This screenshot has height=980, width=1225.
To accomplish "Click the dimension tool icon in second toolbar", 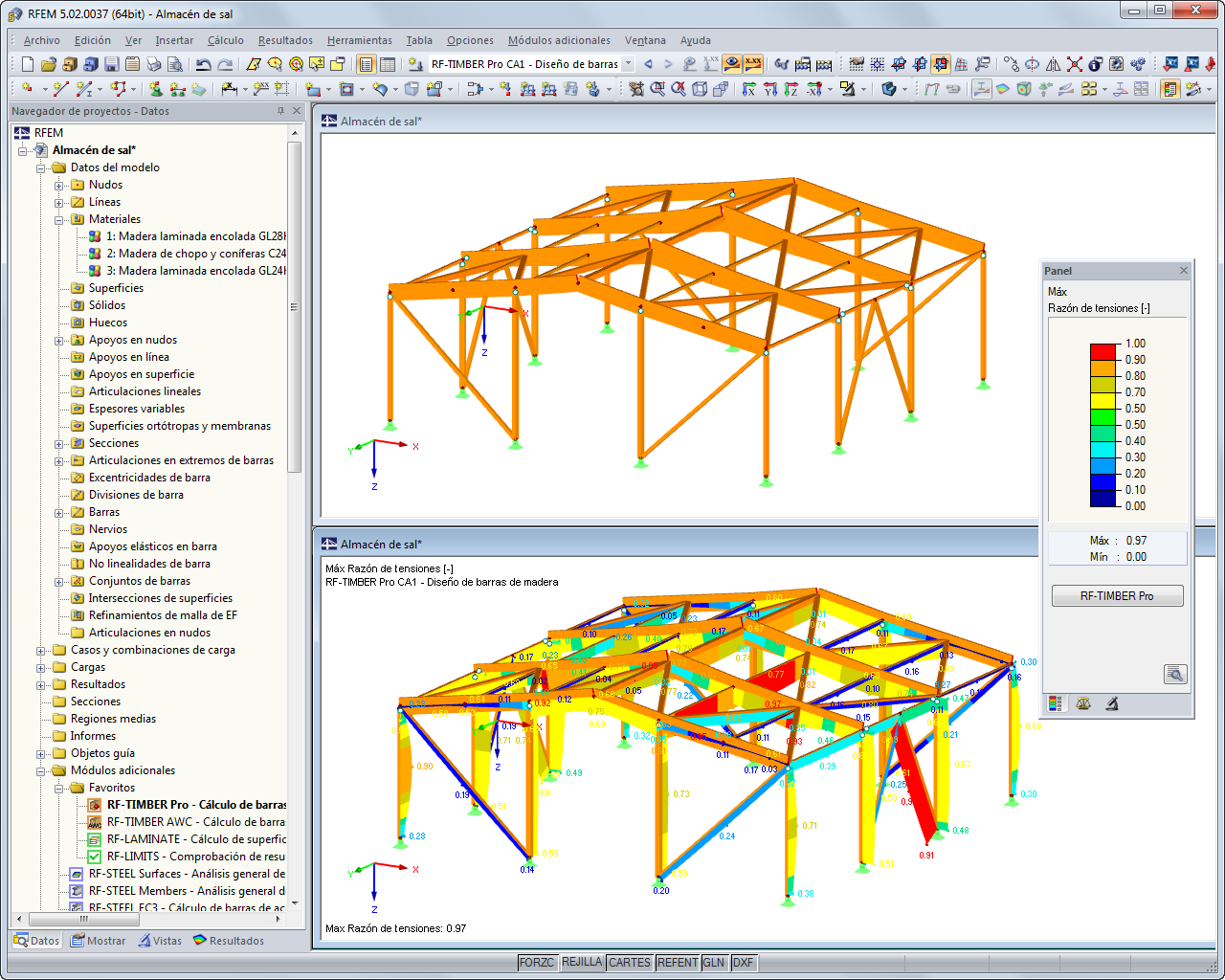I will click(230, 89).
